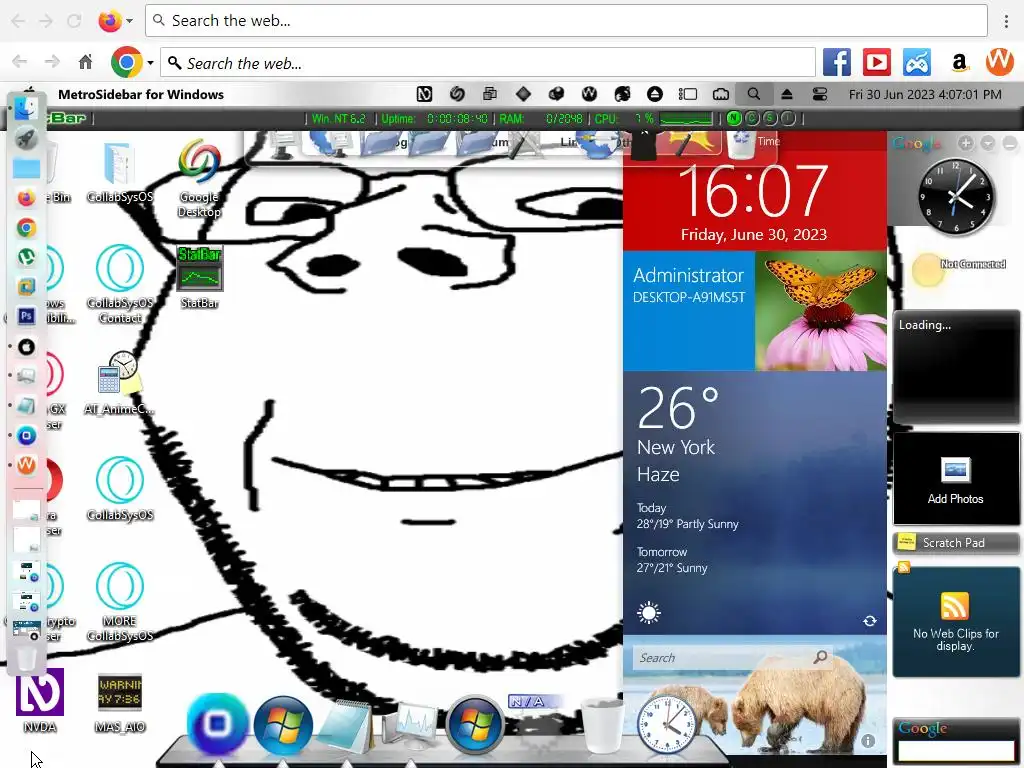The width and height of the screenshot is (1024, 768).
Task: Open Photoshop from the left dock
Action: click(26, 317)
